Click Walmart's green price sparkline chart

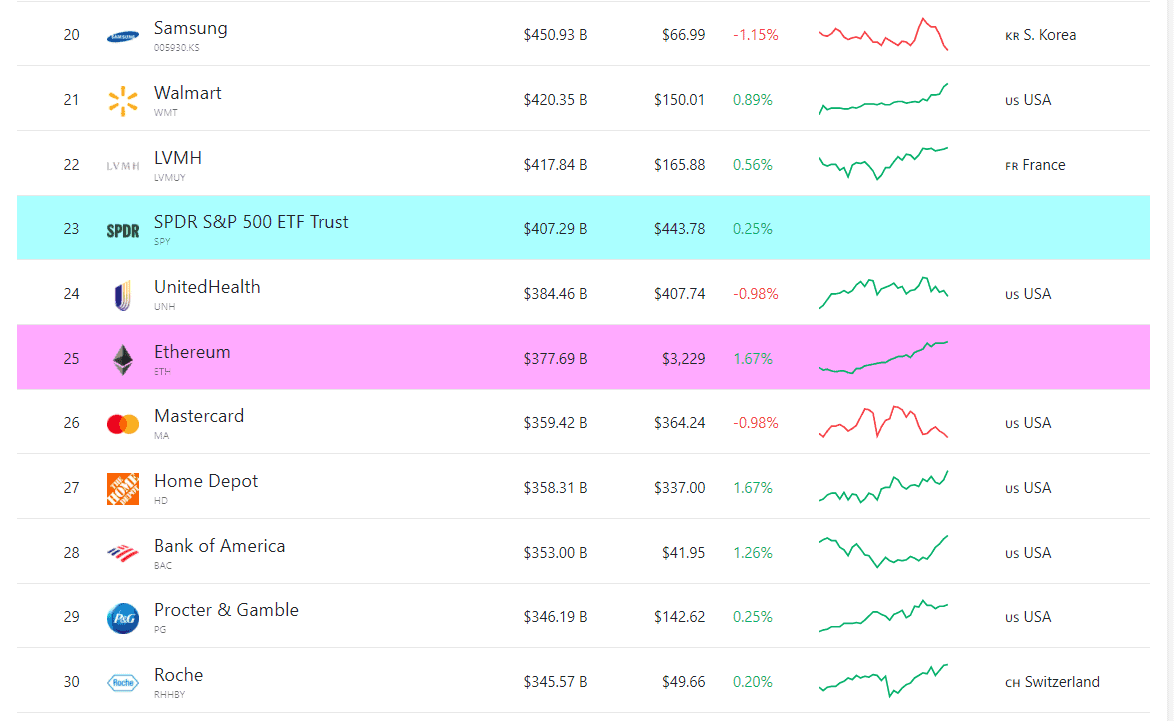point(883,99)
